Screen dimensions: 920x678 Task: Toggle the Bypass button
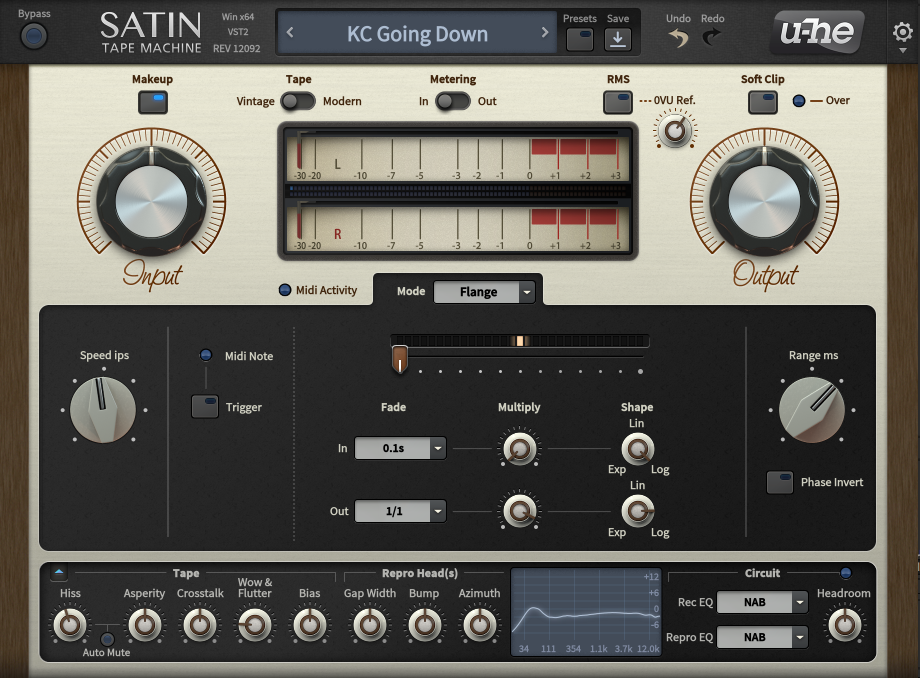pyautogui.click(x=34, y=37)
